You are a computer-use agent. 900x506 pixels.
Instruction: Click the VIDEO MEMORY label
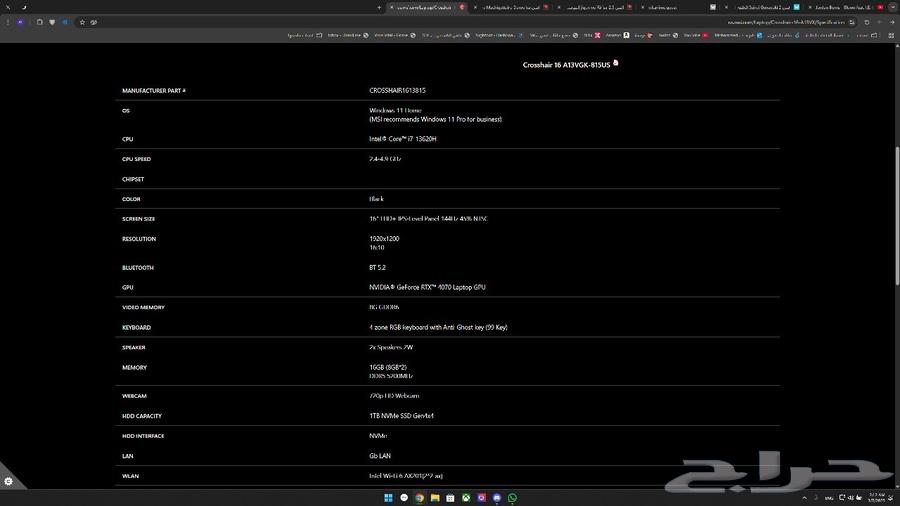pos(143,308)
